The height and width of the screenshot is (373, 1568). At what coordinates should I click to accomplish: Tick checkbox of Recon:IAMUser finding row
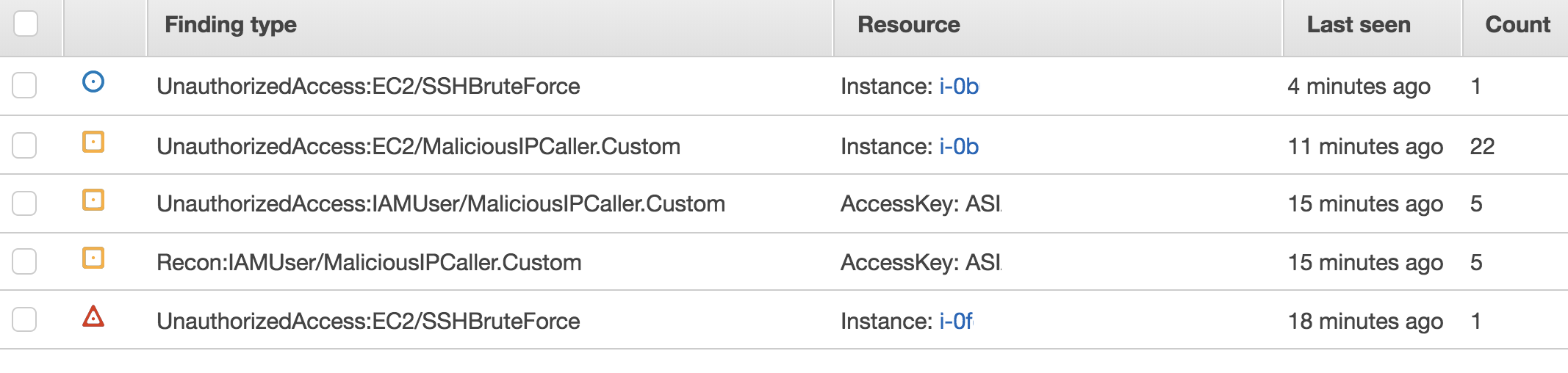[24, 261]
